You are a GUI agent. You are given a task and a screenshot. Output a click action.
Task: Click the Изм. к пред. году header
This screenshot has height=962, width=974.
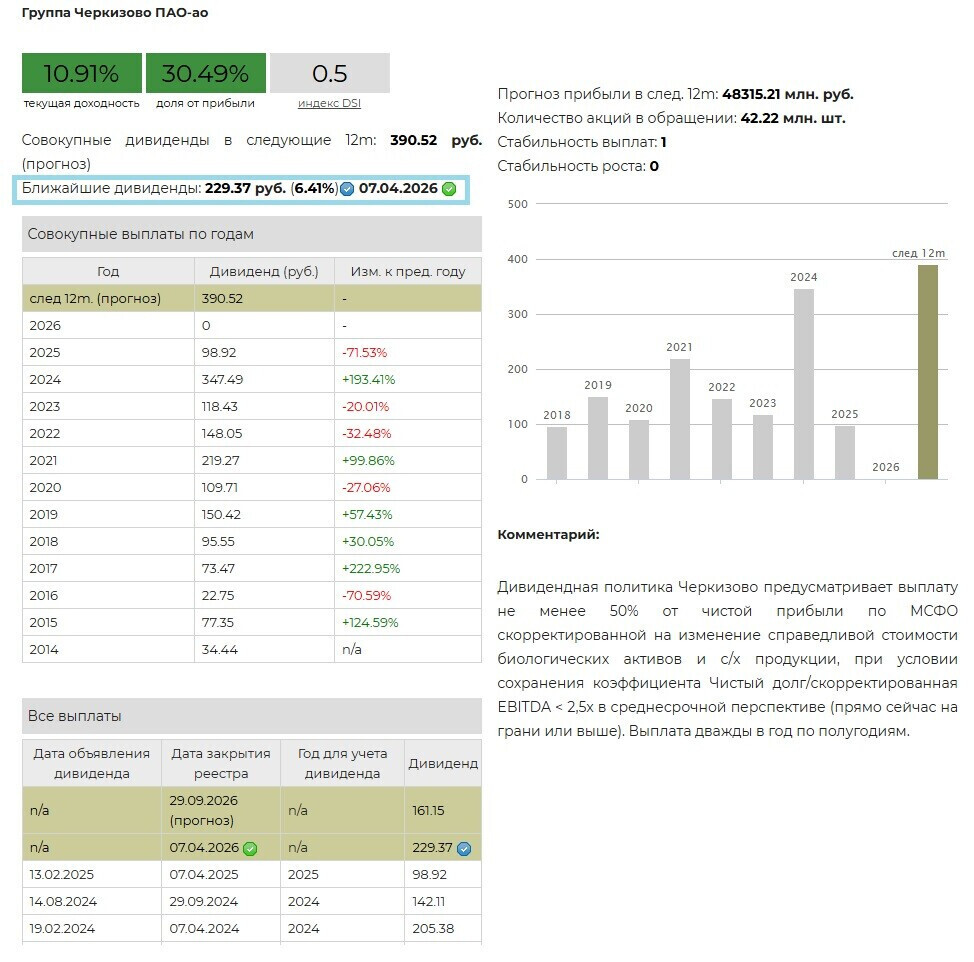click(x=407, y=271)
